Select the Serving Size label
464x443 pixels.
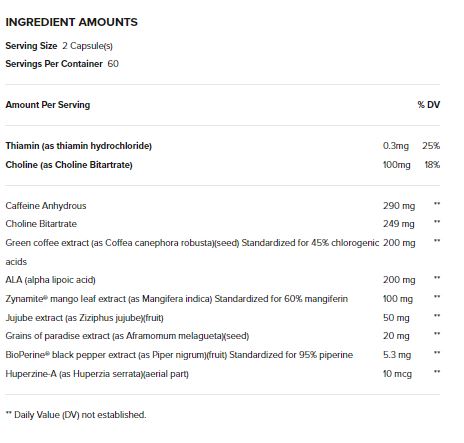[x=31, y=46]
